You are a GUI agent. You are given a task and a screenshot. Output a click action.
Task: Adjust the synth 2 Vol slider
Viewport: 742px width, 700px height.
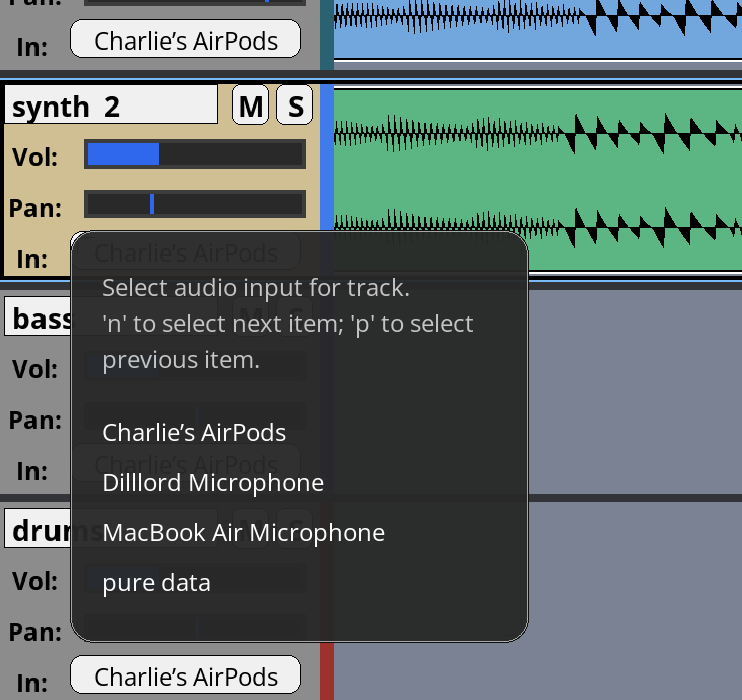[x=195, y=154]
